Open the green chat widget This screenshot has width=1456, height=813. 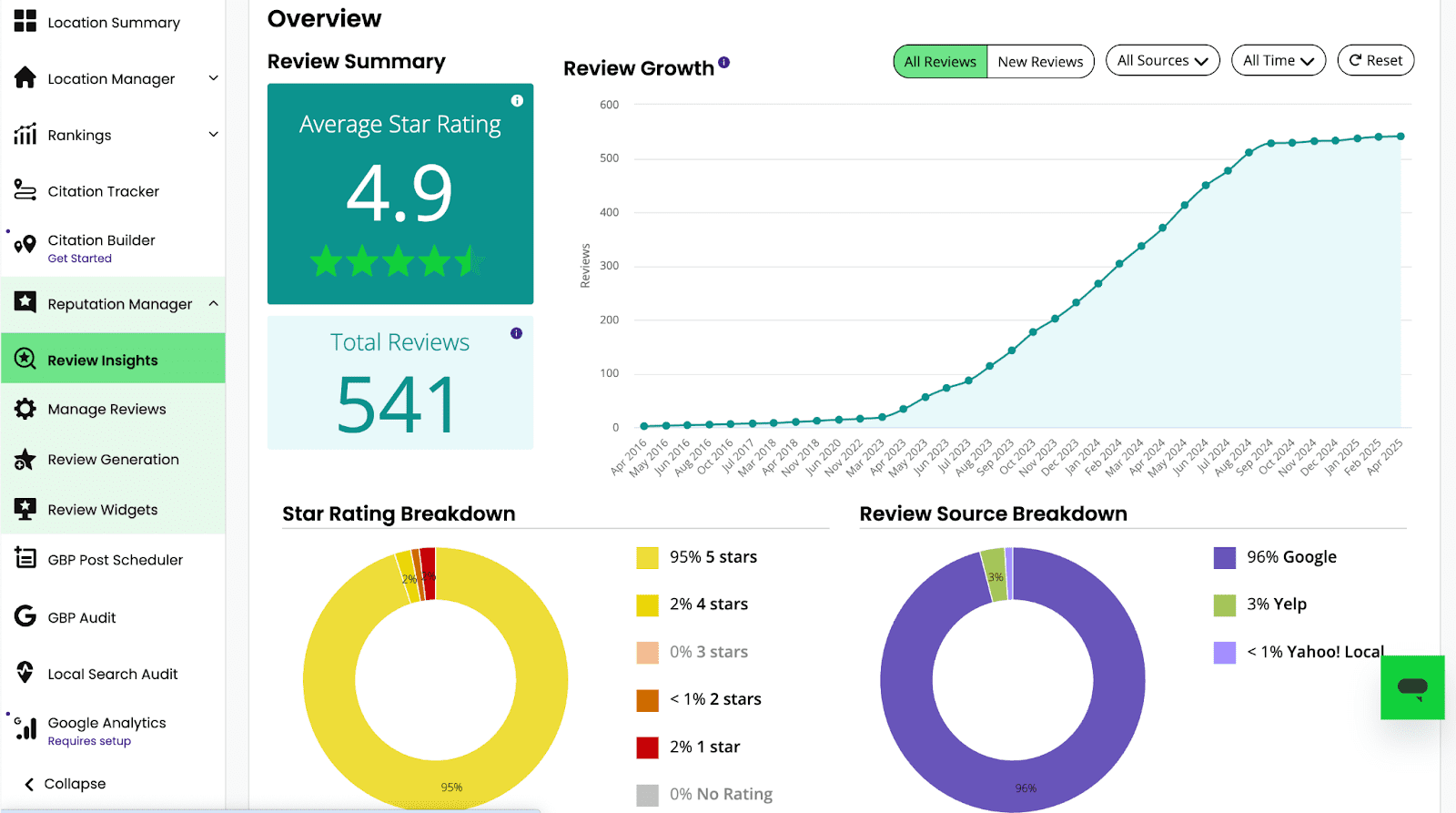pyautogui.click(x=1412, y=687)
